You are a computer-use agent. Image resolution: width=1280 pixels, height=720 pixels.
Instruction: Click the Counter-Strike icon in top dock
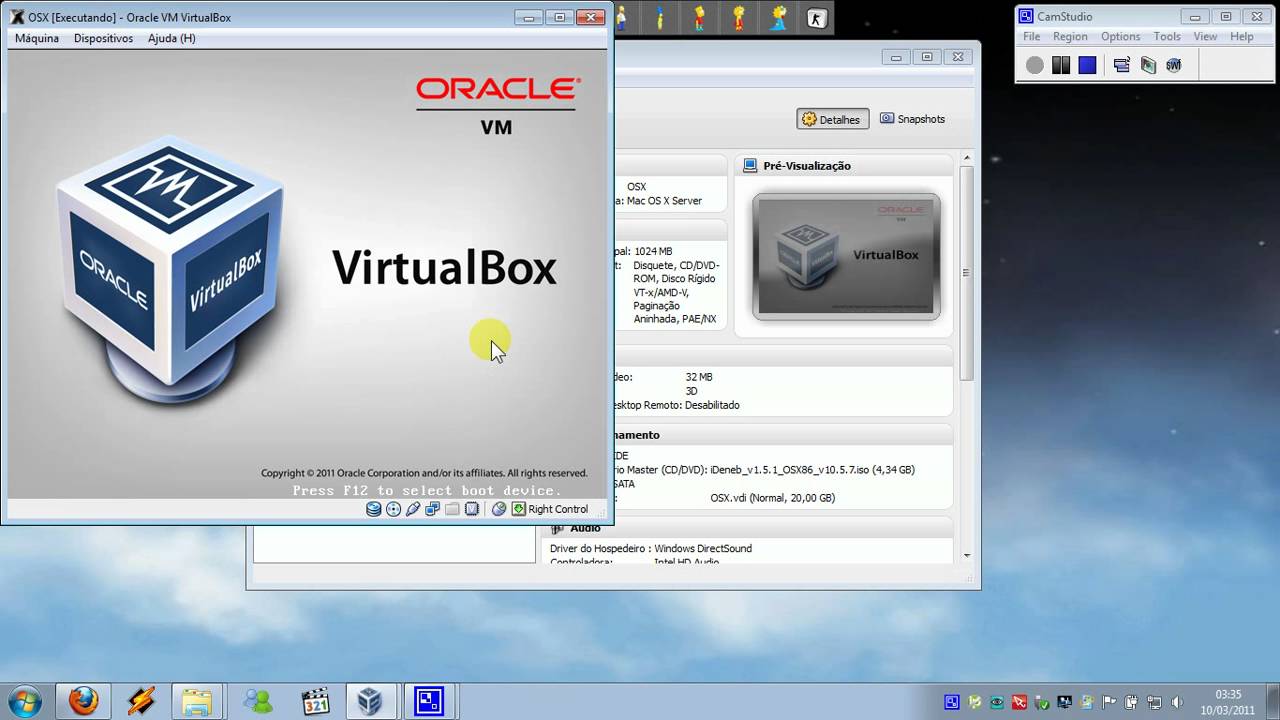[817, 17]
